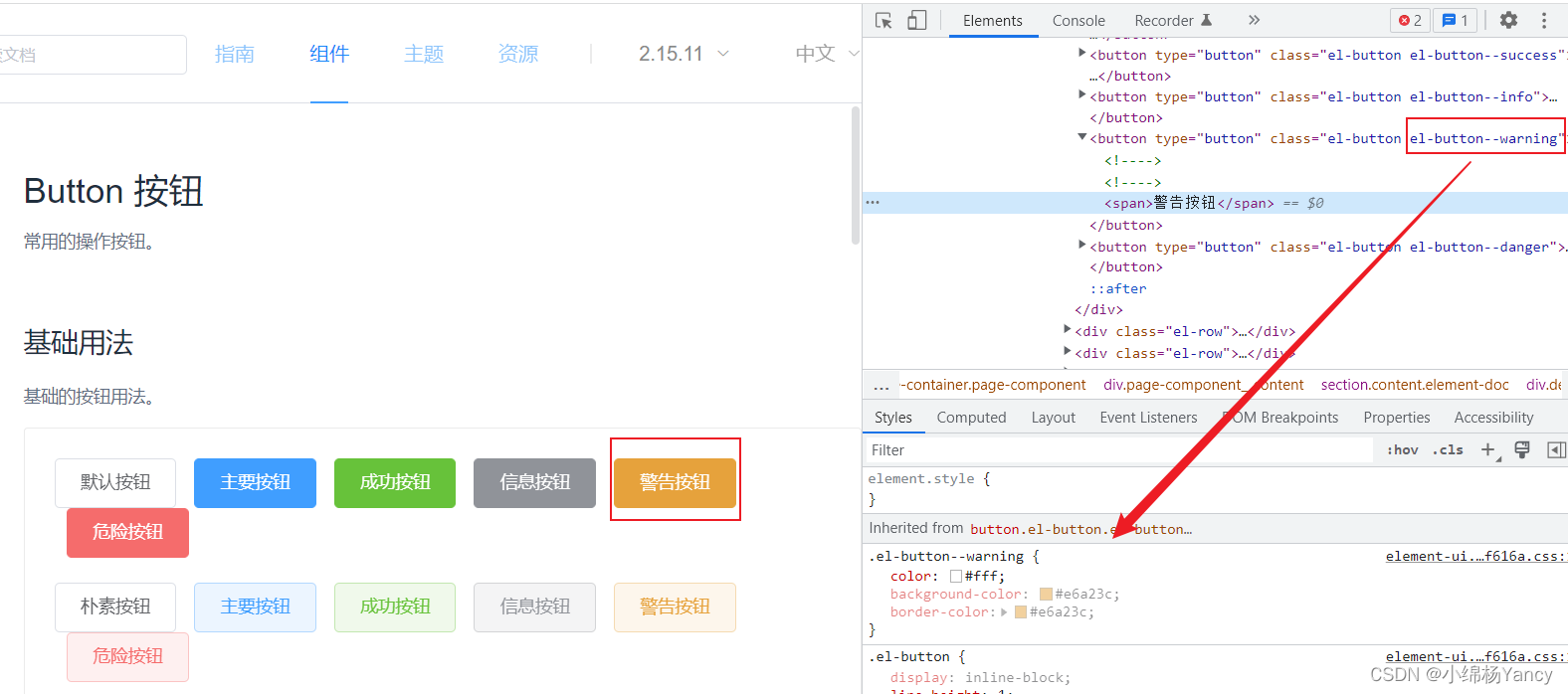Open element-ui css source link for .el-button--warning

point(1475,557)
